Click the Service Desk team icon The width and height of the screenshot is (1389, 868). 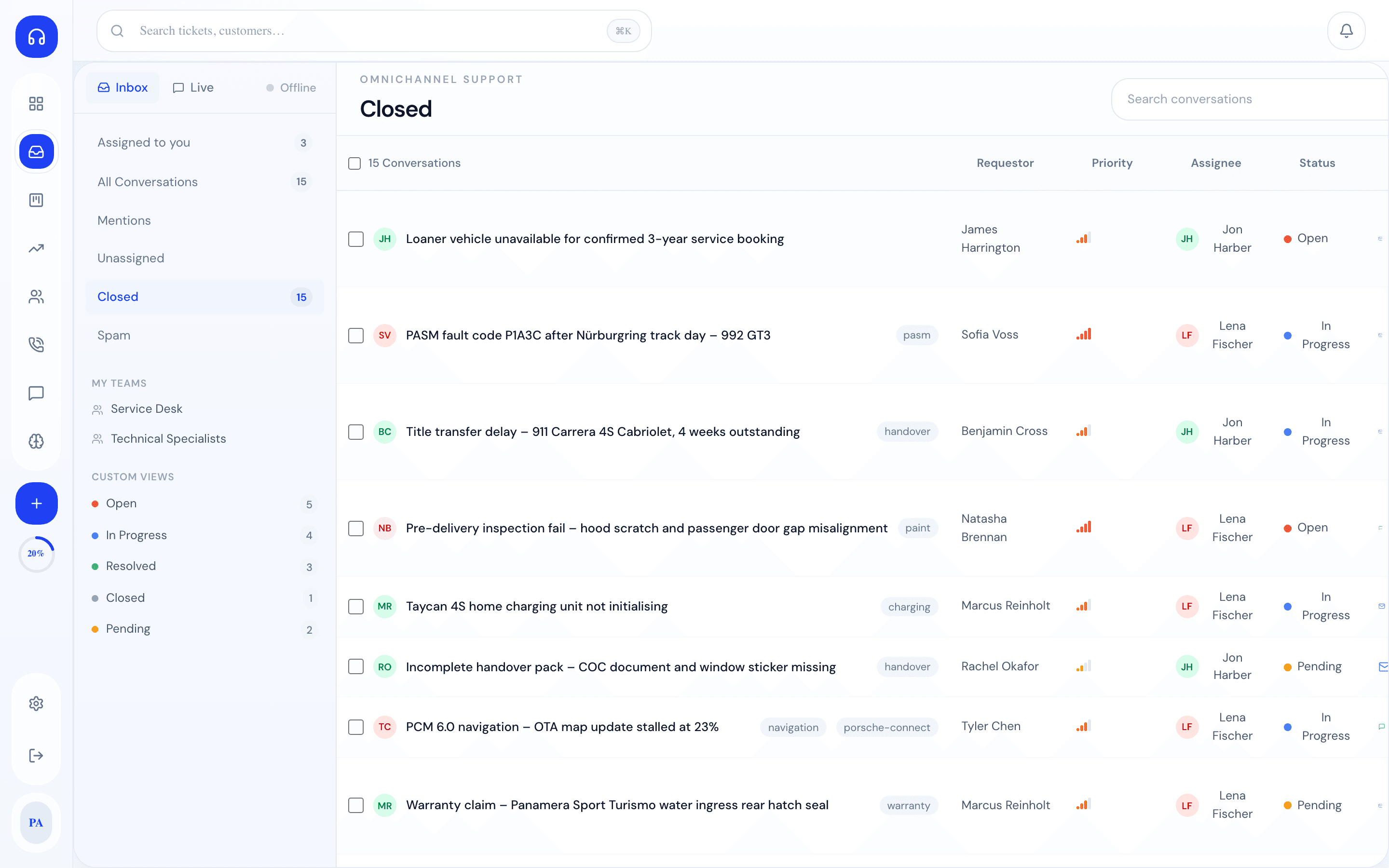97,409
